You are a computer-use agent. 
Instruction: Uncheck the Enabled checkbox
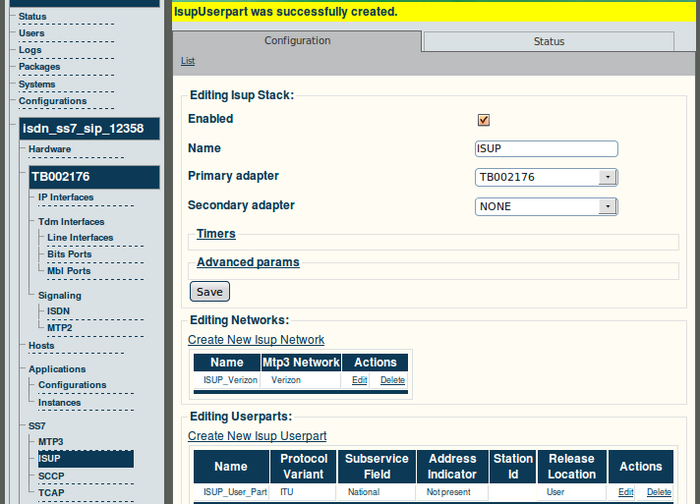pyautogui.click(x=484, y=120)
